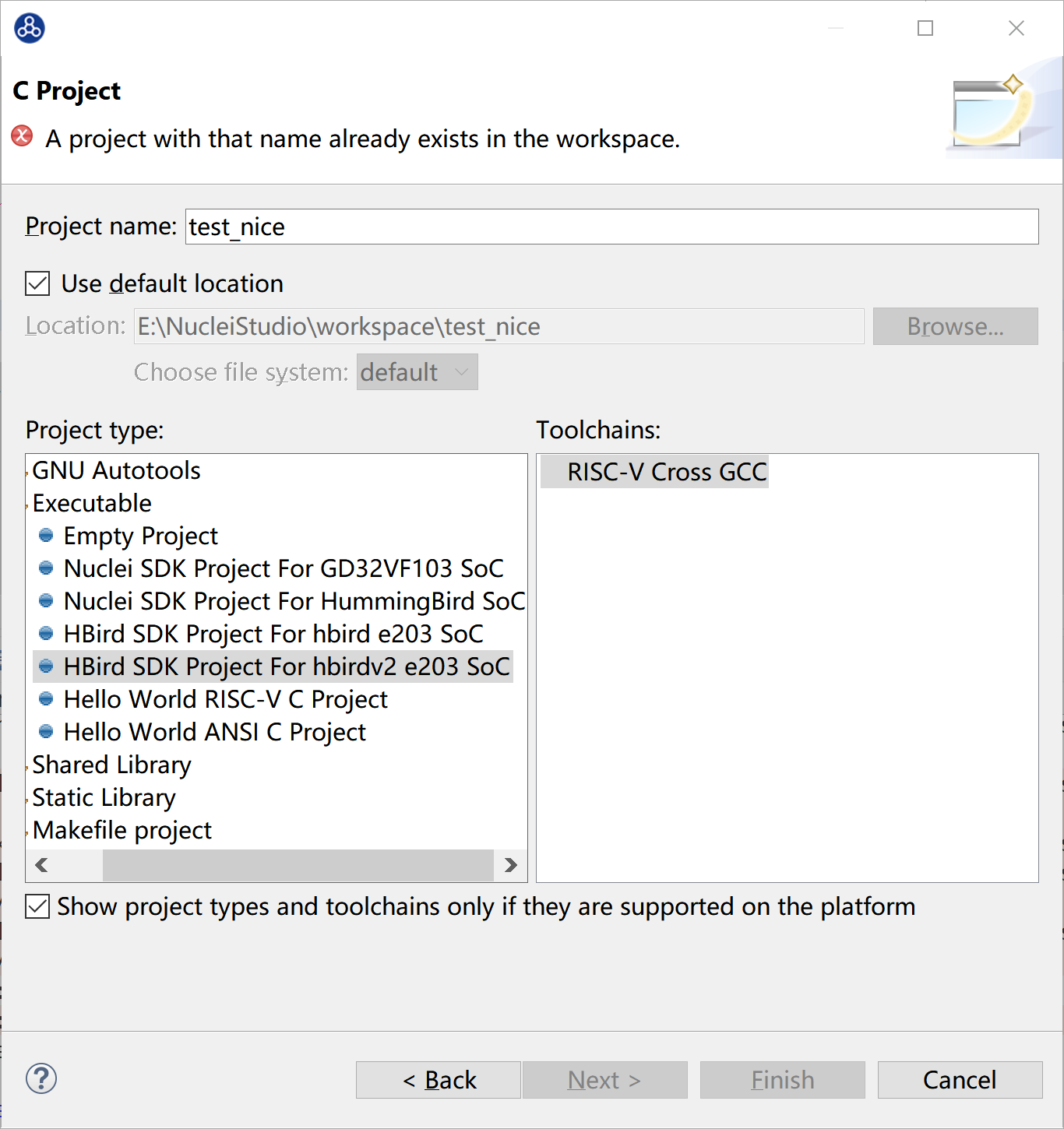Click the Empty Project bullet icon
This screenshot has width=1064, height=1129.
coord(46,536)
